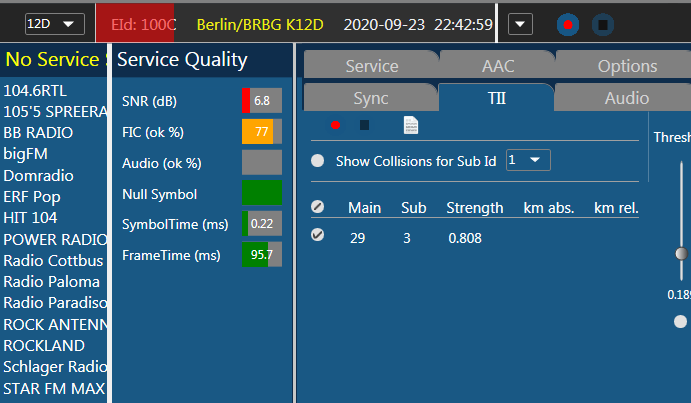691x403 pixels.
Task: Switch to the Sync tab
Action: click(371, 98)
